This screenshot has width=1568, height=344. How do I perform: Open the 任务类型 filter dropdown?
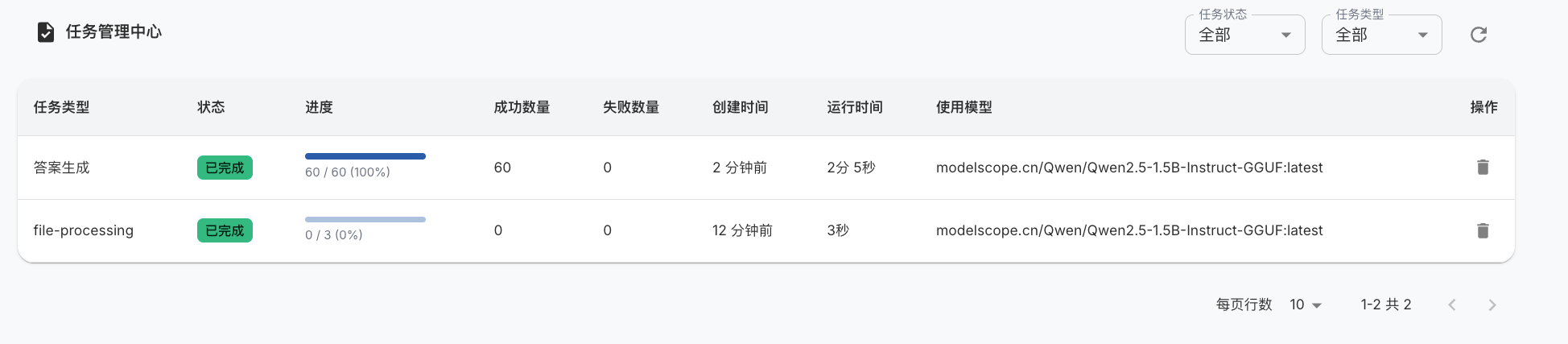tap(1381, 35)
